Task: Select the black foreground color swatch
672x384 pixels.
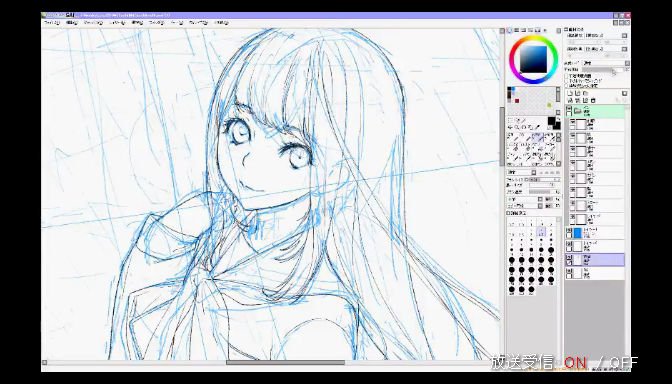Action: point(552,120)
